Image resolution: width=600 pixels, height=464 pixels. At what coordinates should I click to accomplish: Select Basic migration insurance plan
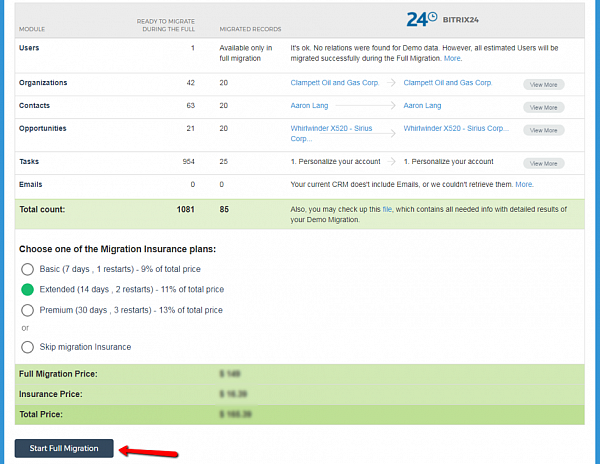pos(27,269)
